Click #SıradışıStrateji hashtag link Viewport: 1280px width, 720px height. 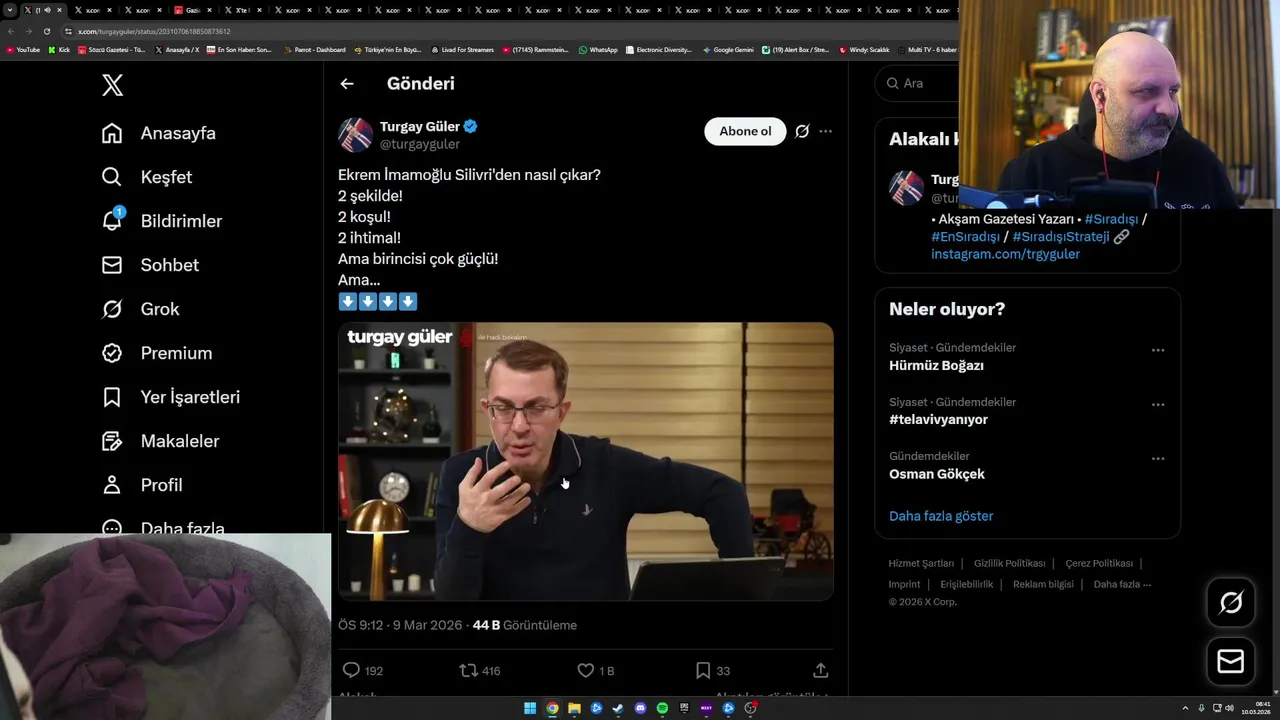(1061, 237)
